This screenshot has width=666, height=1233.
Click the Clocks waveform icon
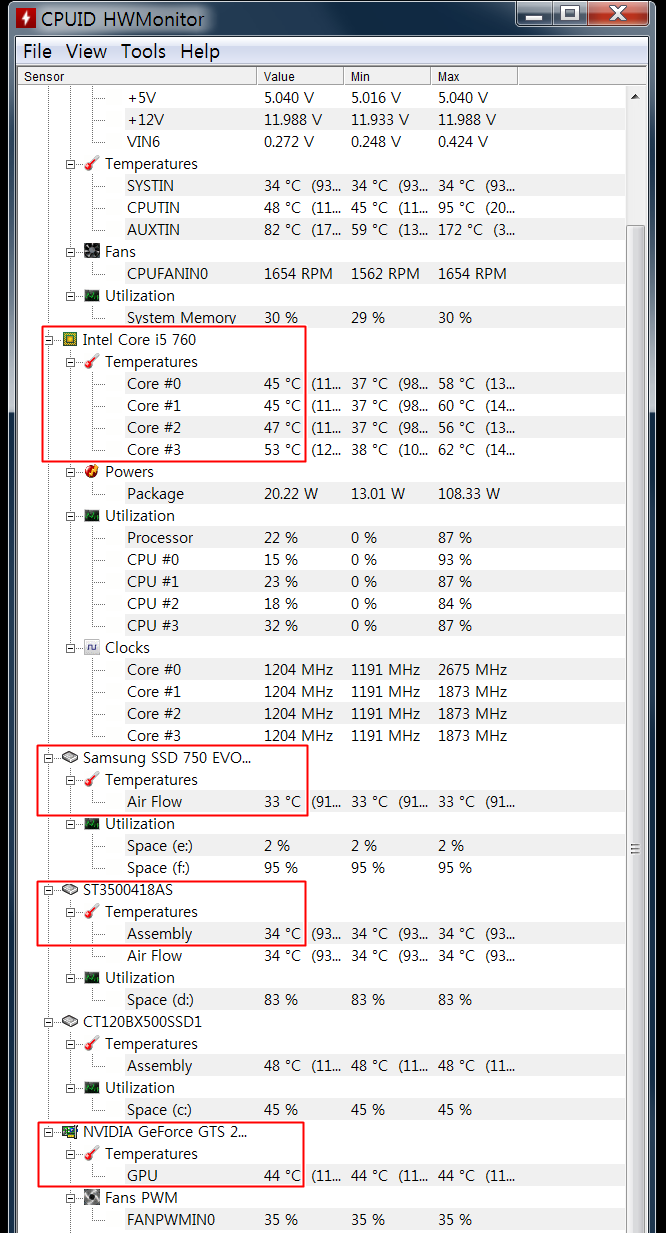coord(92,648)
